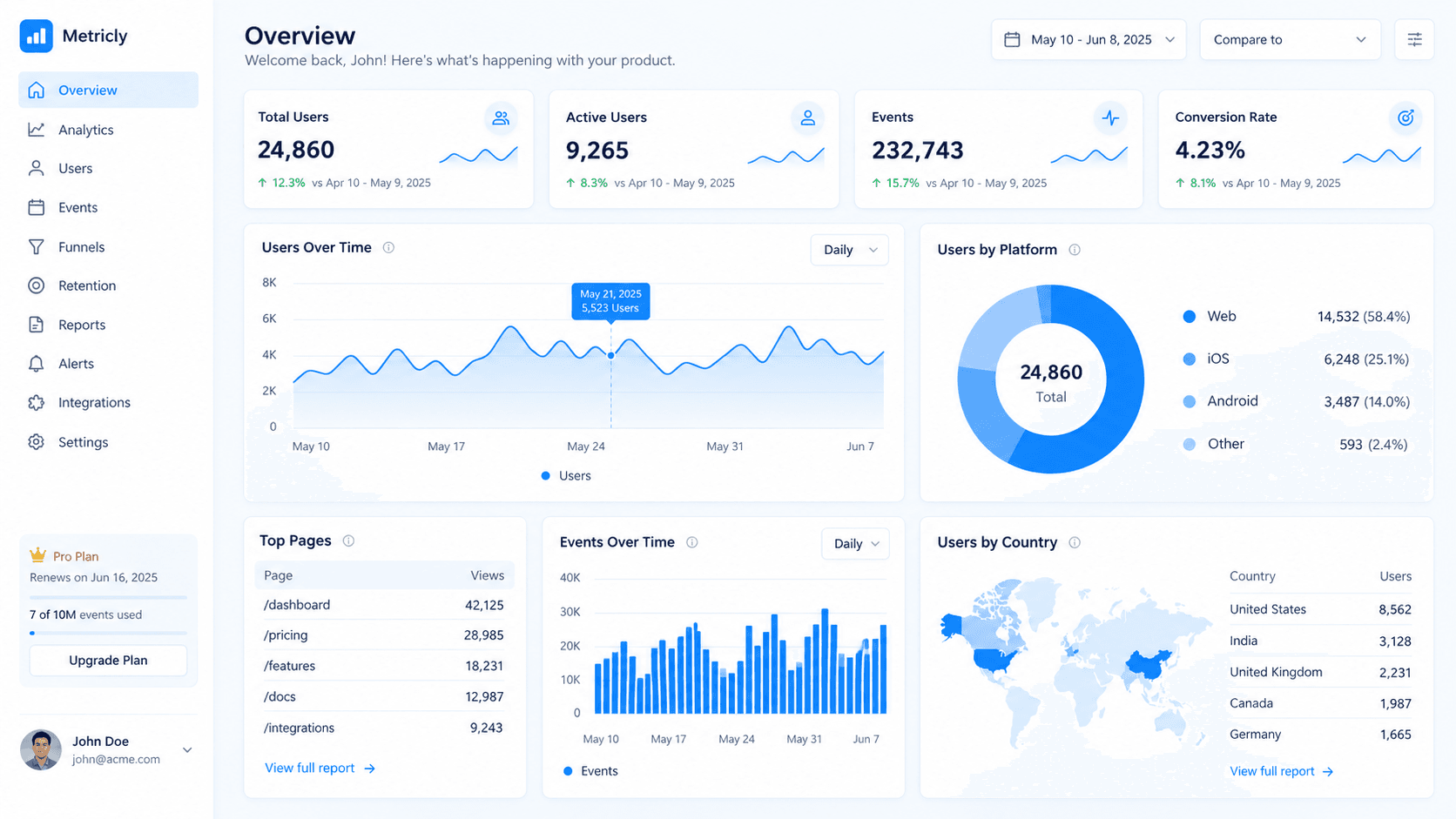Click the events used progress bar
The image size is (1456, 819).
[x=108, y=633]
